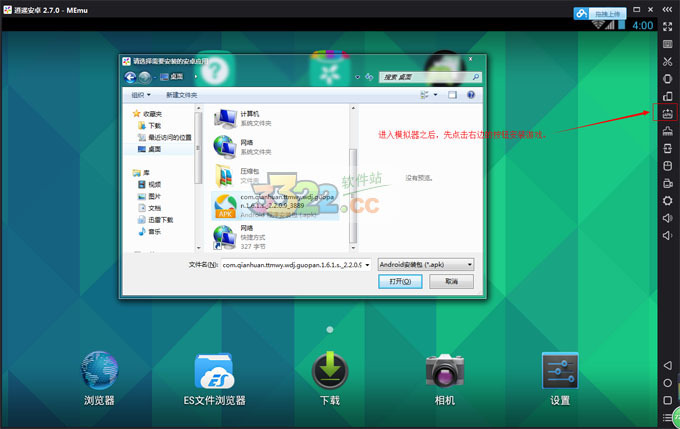
Task: Select 压缩包 folder in file list
Action: (277, 176)
